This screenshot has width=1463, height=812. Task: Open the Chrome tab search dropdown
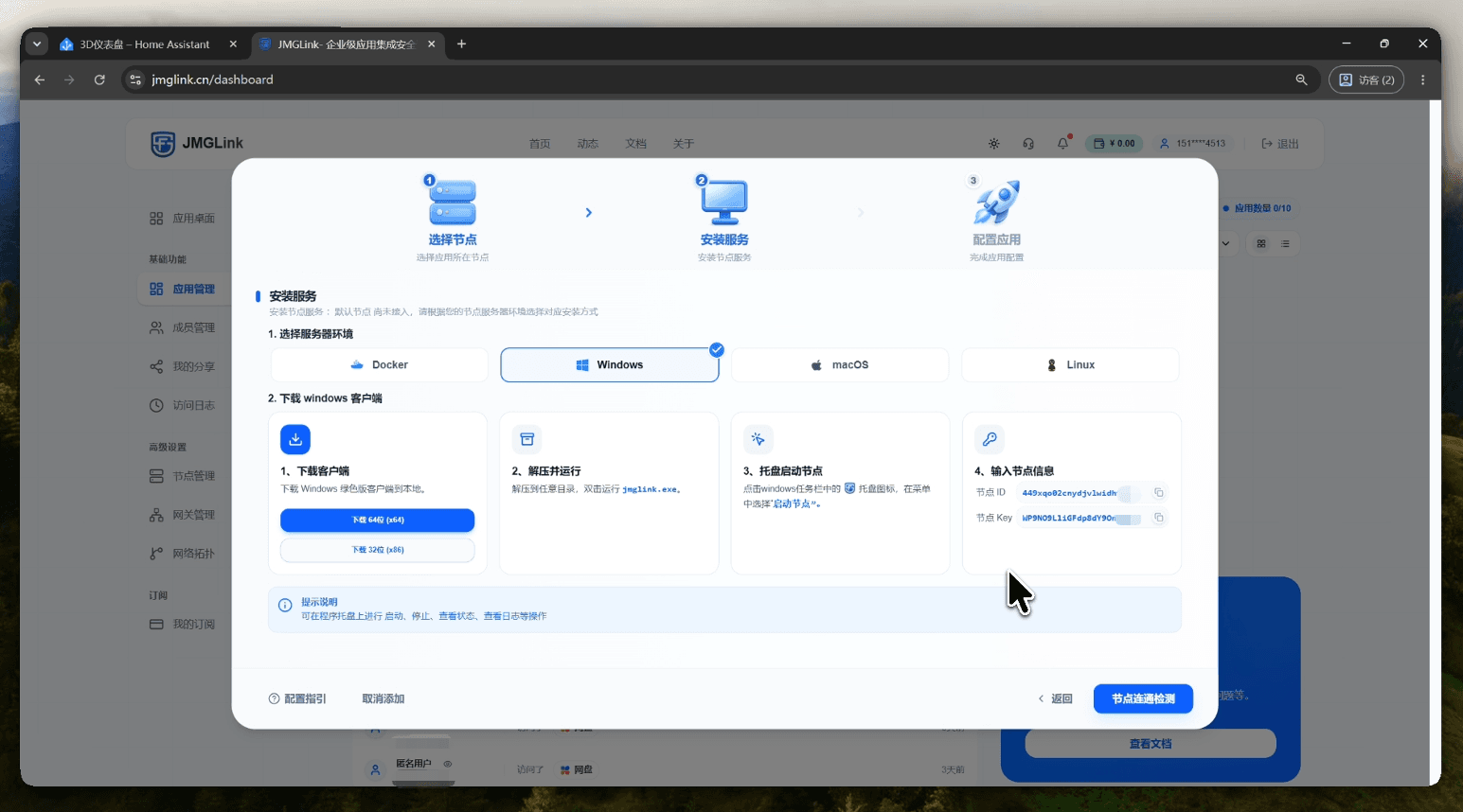coord(37,44)
